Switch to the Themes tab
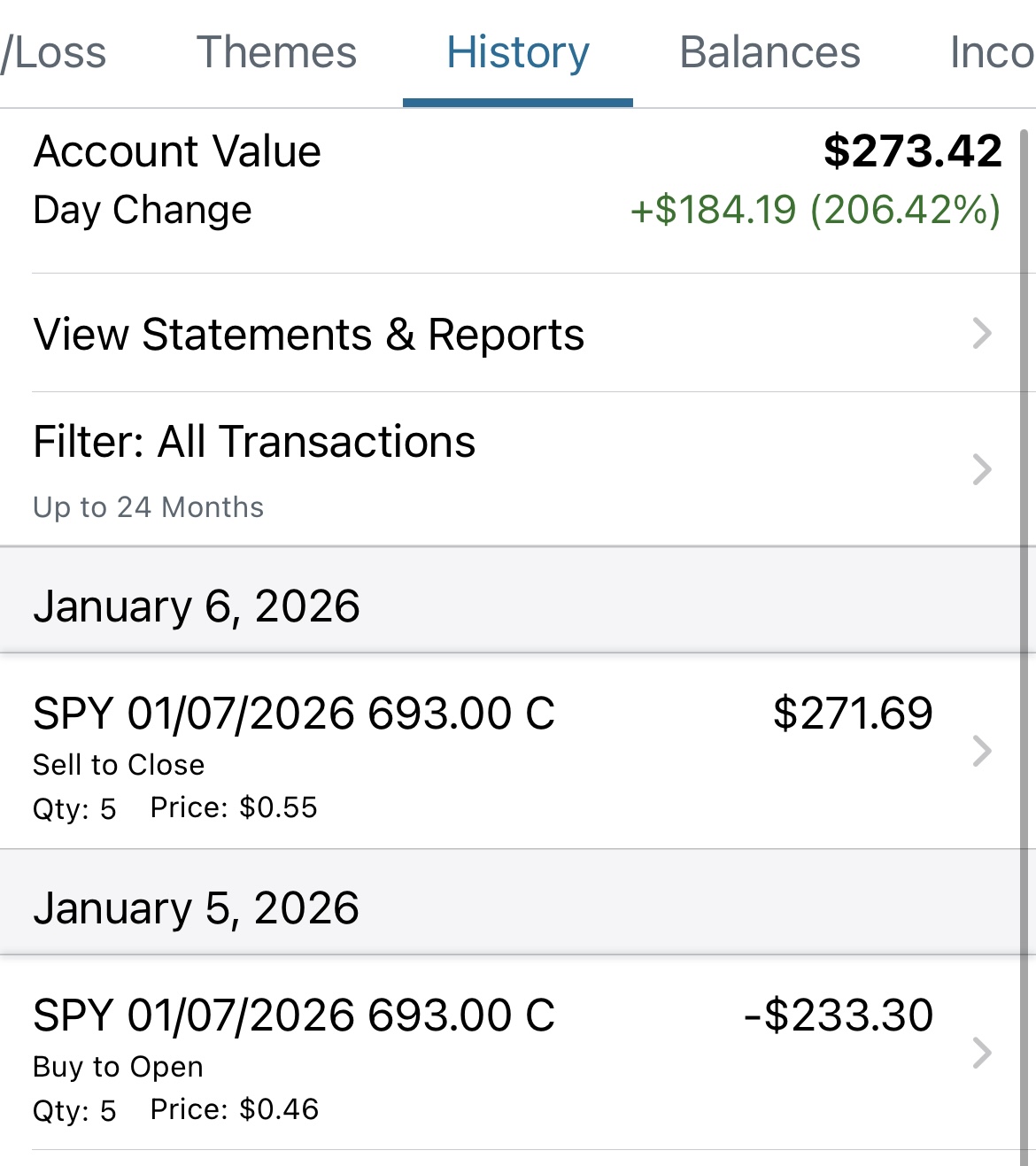The height and width of the screenshot is (1166, 1036). (x=276, y=53)
